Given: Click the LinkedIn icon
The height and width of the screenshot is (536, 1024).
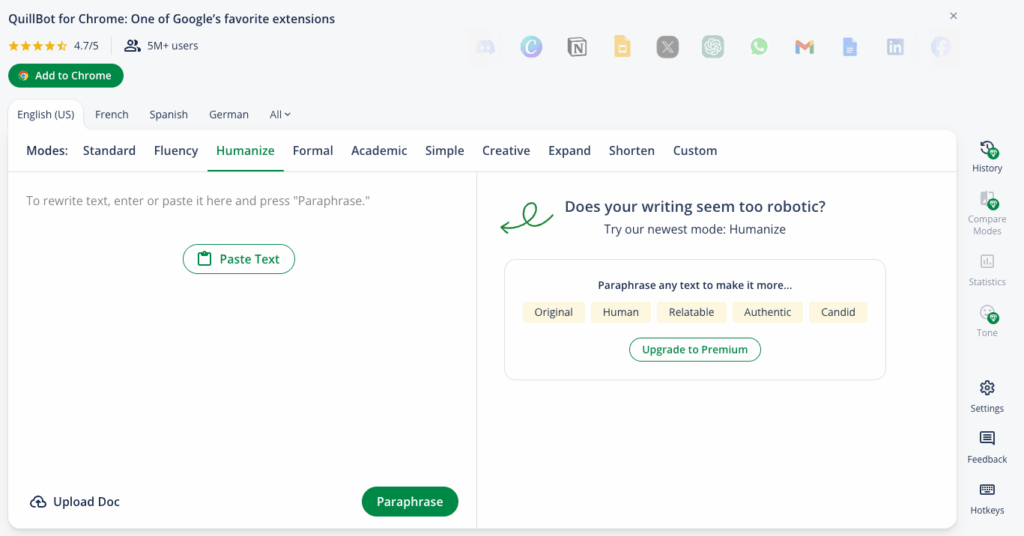Looking at the screenshot, I should point(895,47).
